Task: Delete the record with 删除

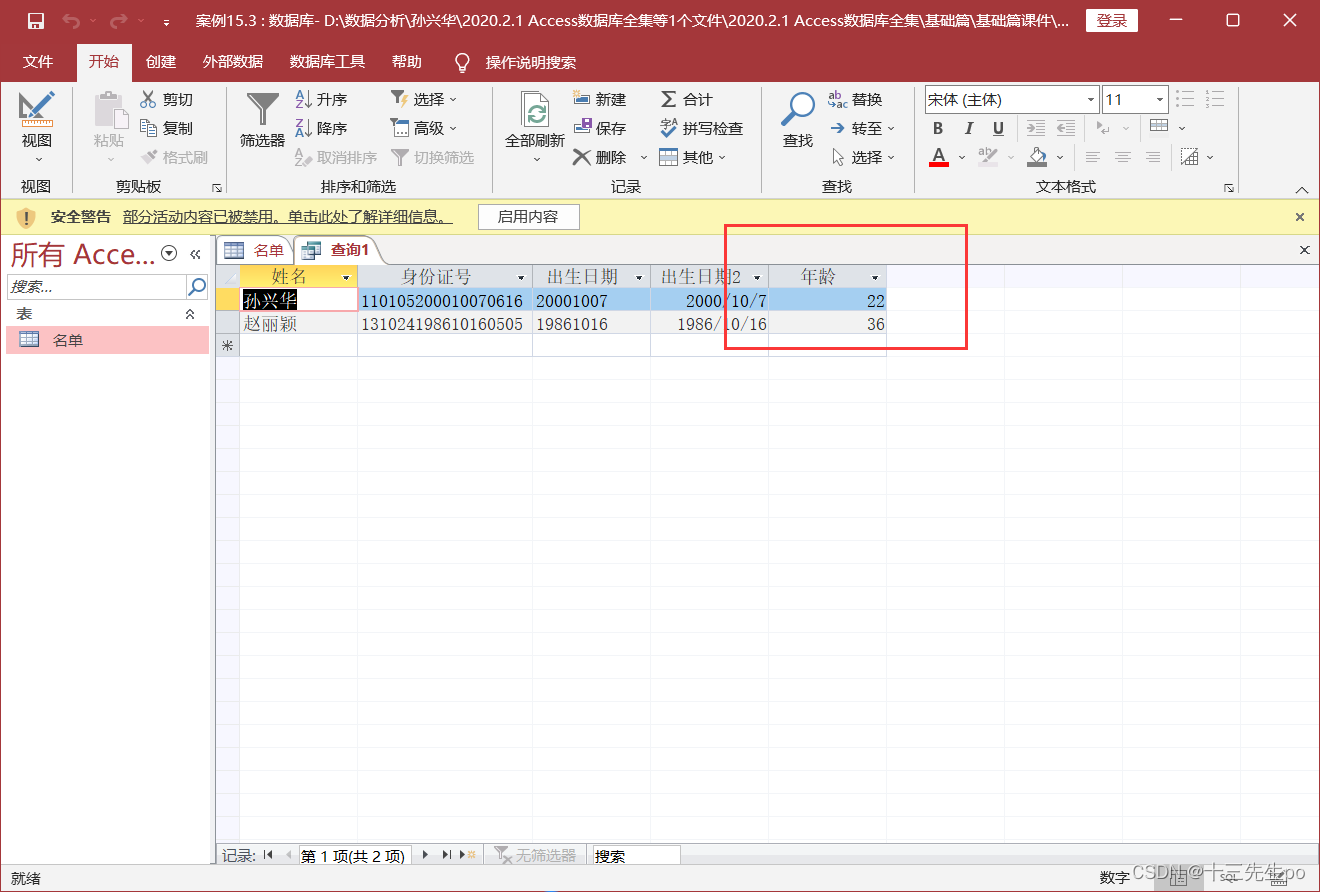Action: coord(600,157)
